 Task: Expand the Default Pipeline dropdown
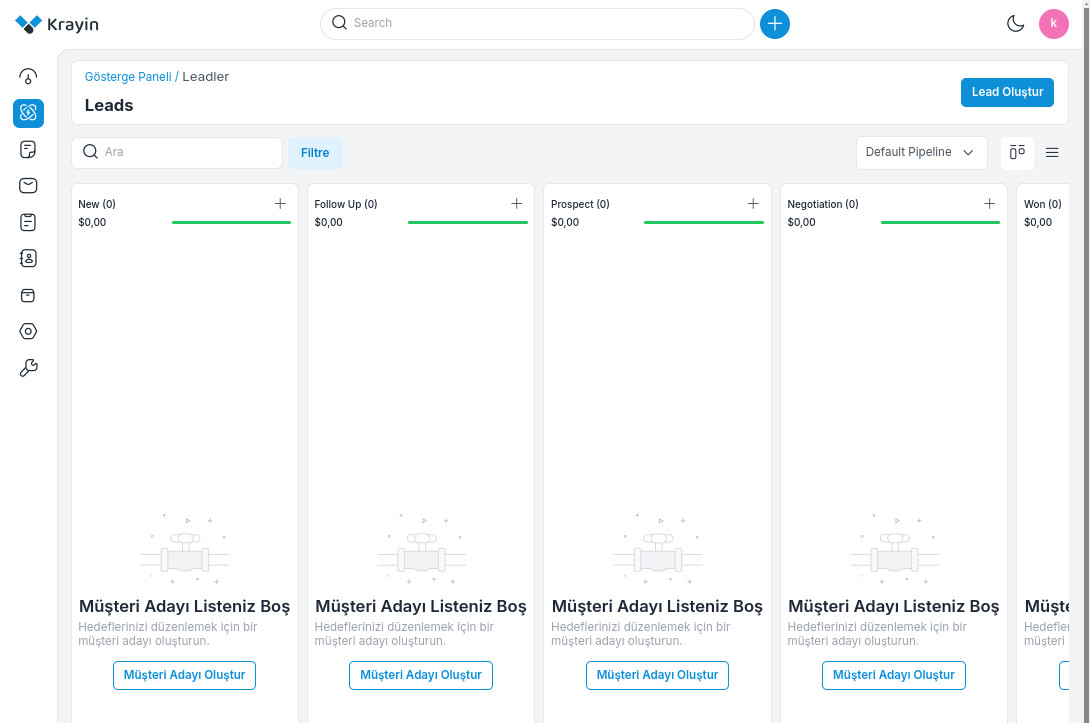pos(920,153)
